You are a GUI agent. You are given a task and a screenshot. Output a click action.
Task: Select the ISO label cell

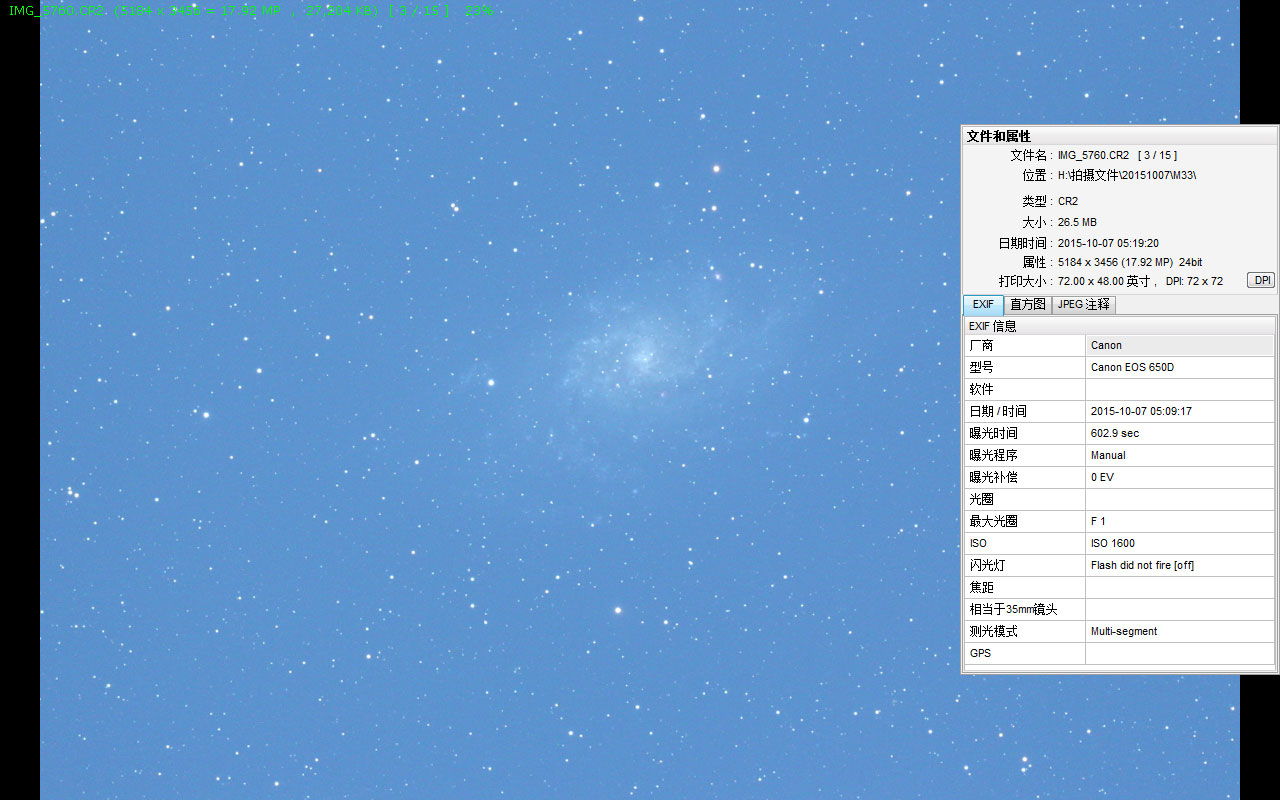(1025, 543)
